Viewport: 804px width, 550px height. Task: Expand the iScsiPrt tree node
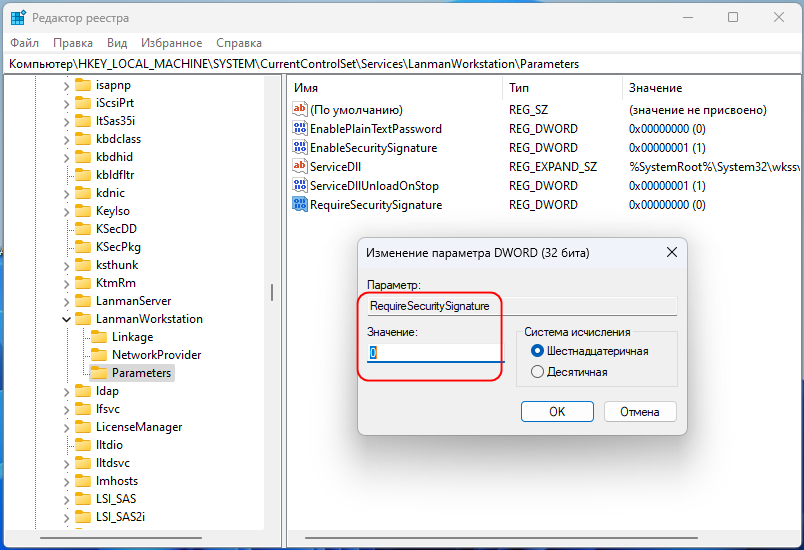pos(66,104)
